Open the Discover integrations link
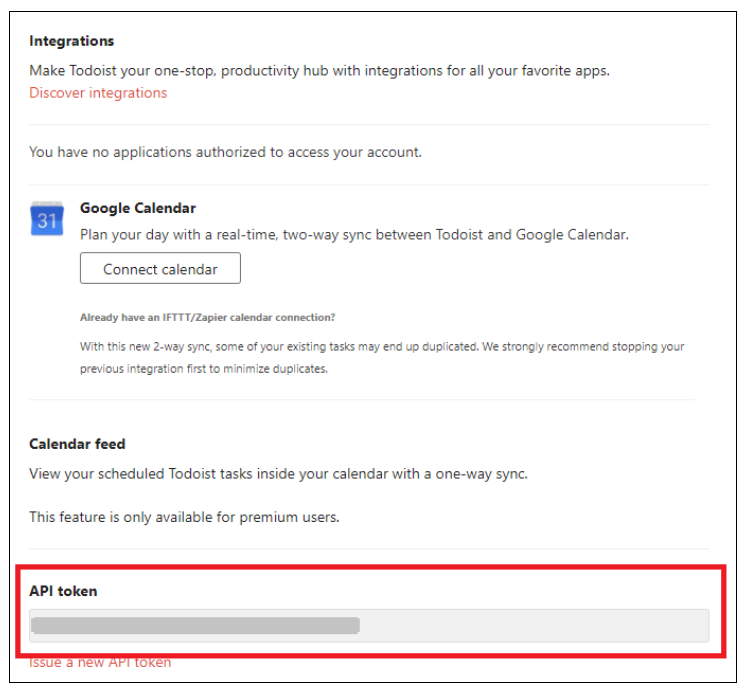 click(98, 93)
